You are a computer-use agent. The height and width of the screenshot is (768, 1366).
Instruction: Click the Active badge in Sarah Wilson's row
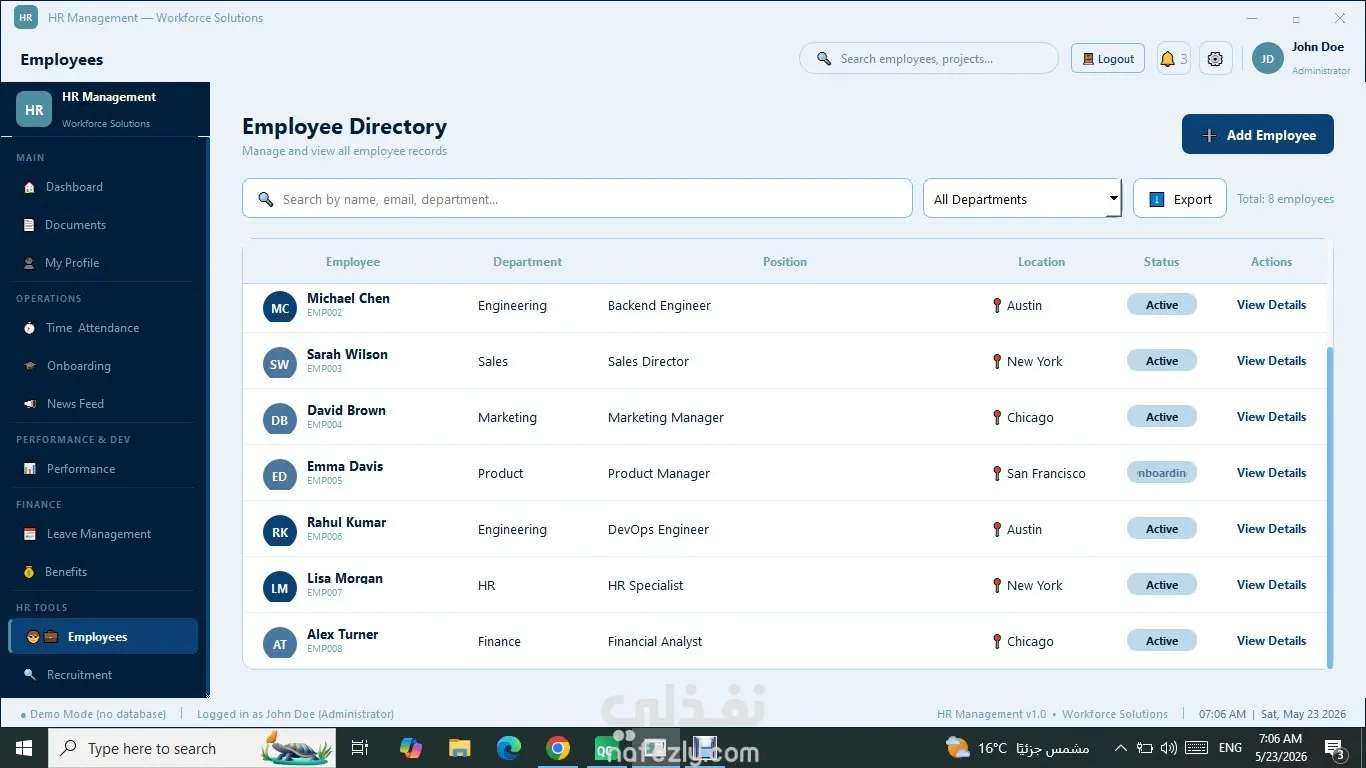[x=1162, y=361]
